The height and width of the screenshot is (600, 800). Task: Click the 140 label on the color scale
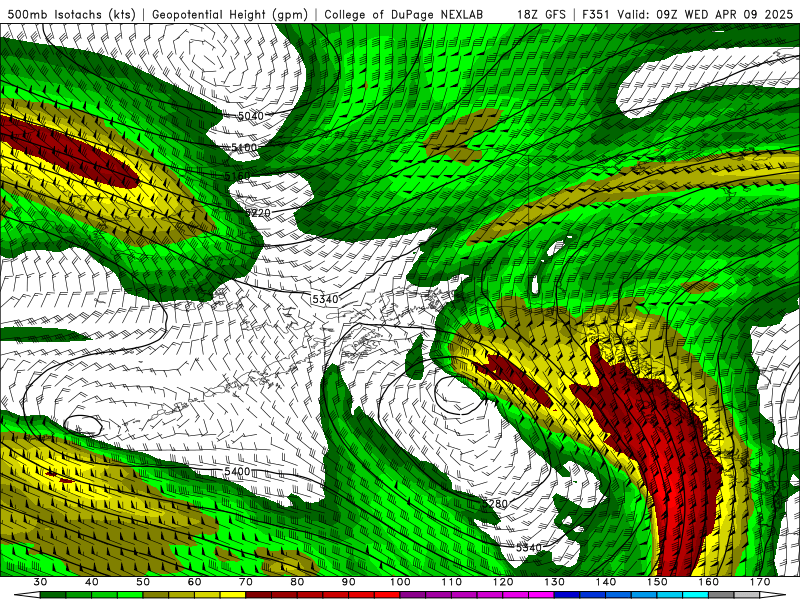606,582
